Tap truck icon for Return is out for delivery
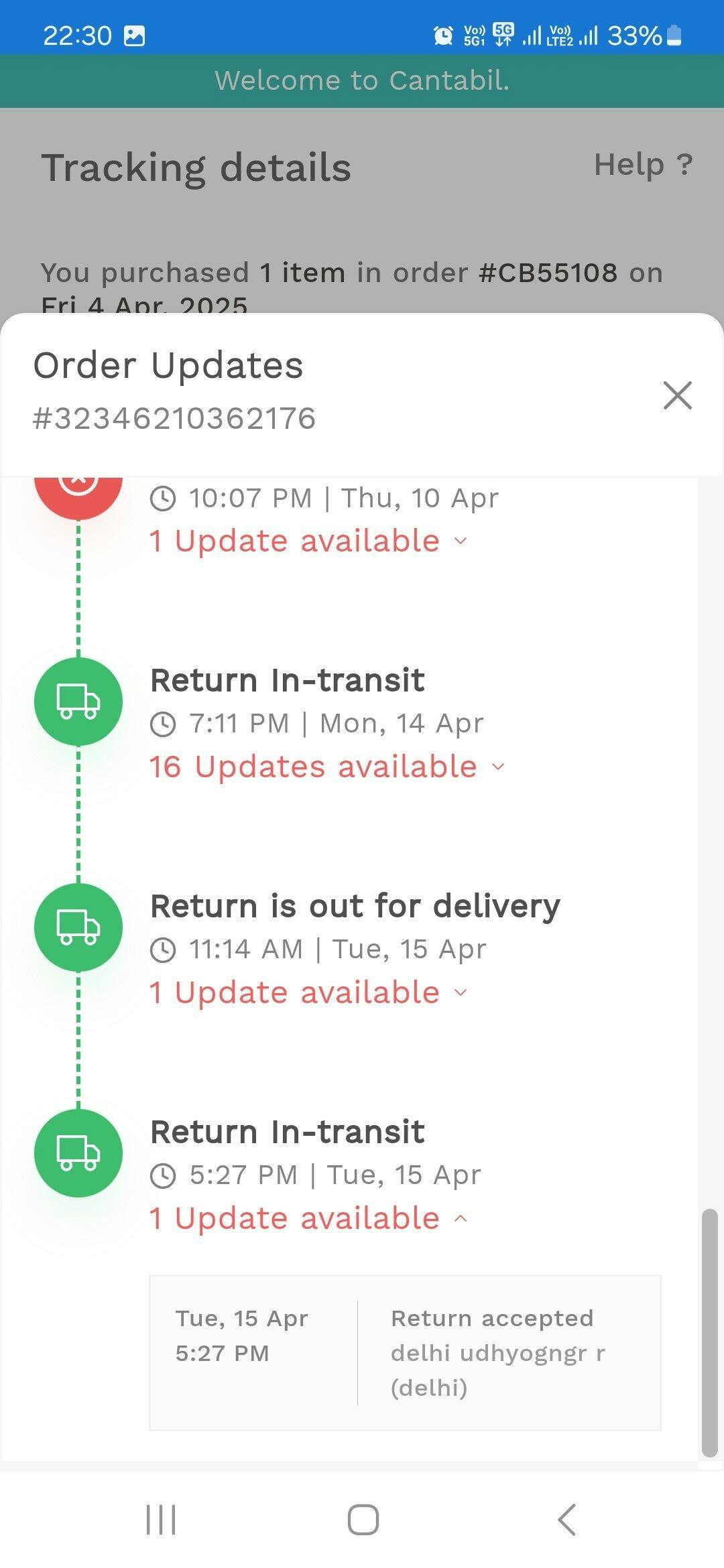724x1568 pixels. [78, 927]
